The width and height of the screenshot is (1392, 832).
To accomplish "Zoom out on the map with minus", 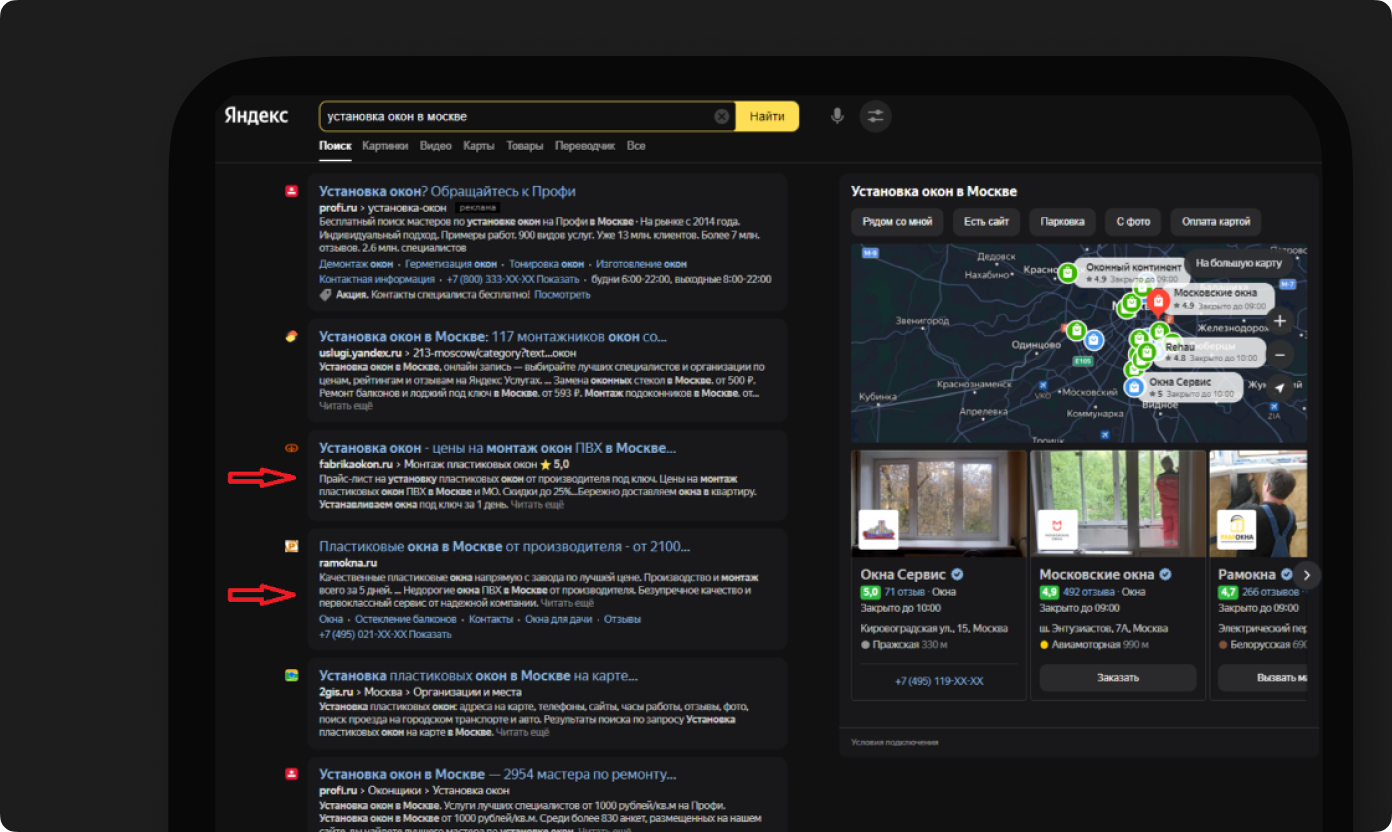I will 1280,354.
